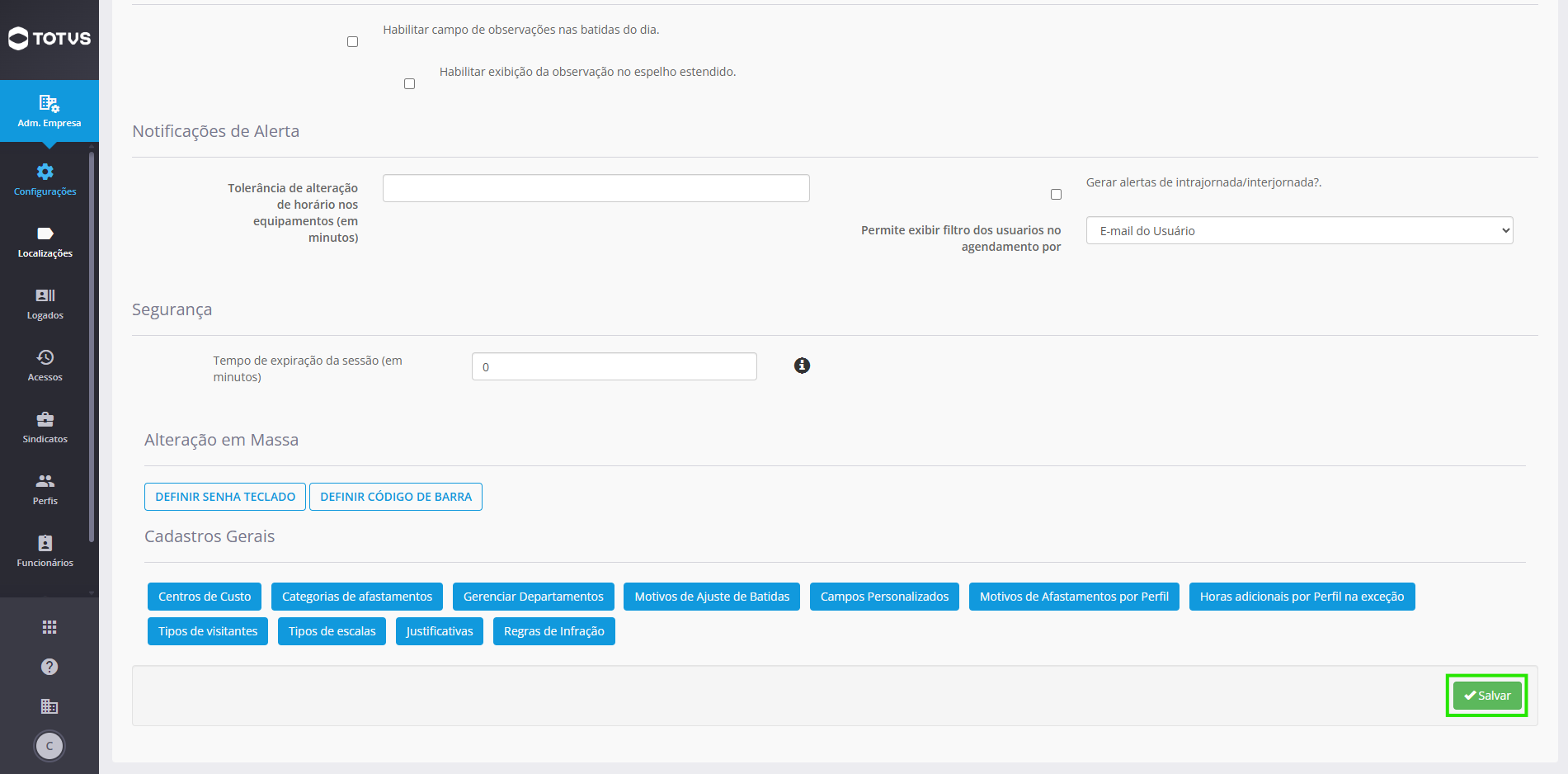
Task: Open Funcionários in sidebar
Action: click(45, 551)
